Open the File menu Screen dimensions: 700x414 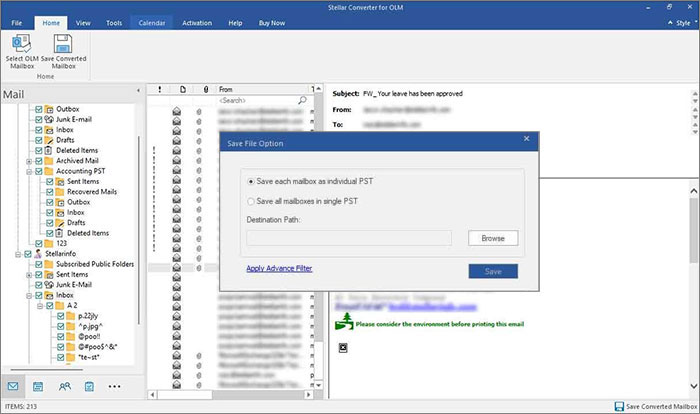coord(17,23)
